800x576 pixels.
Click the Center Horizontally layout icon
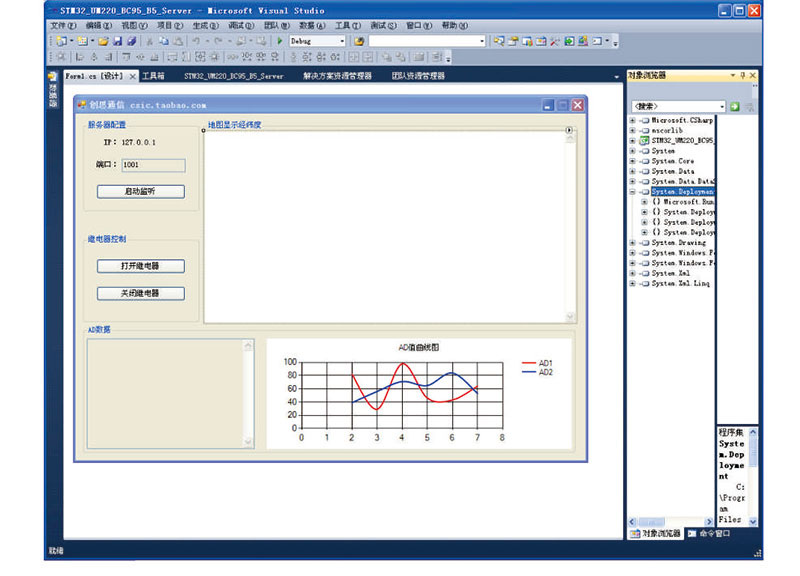[x=354, y=57]
